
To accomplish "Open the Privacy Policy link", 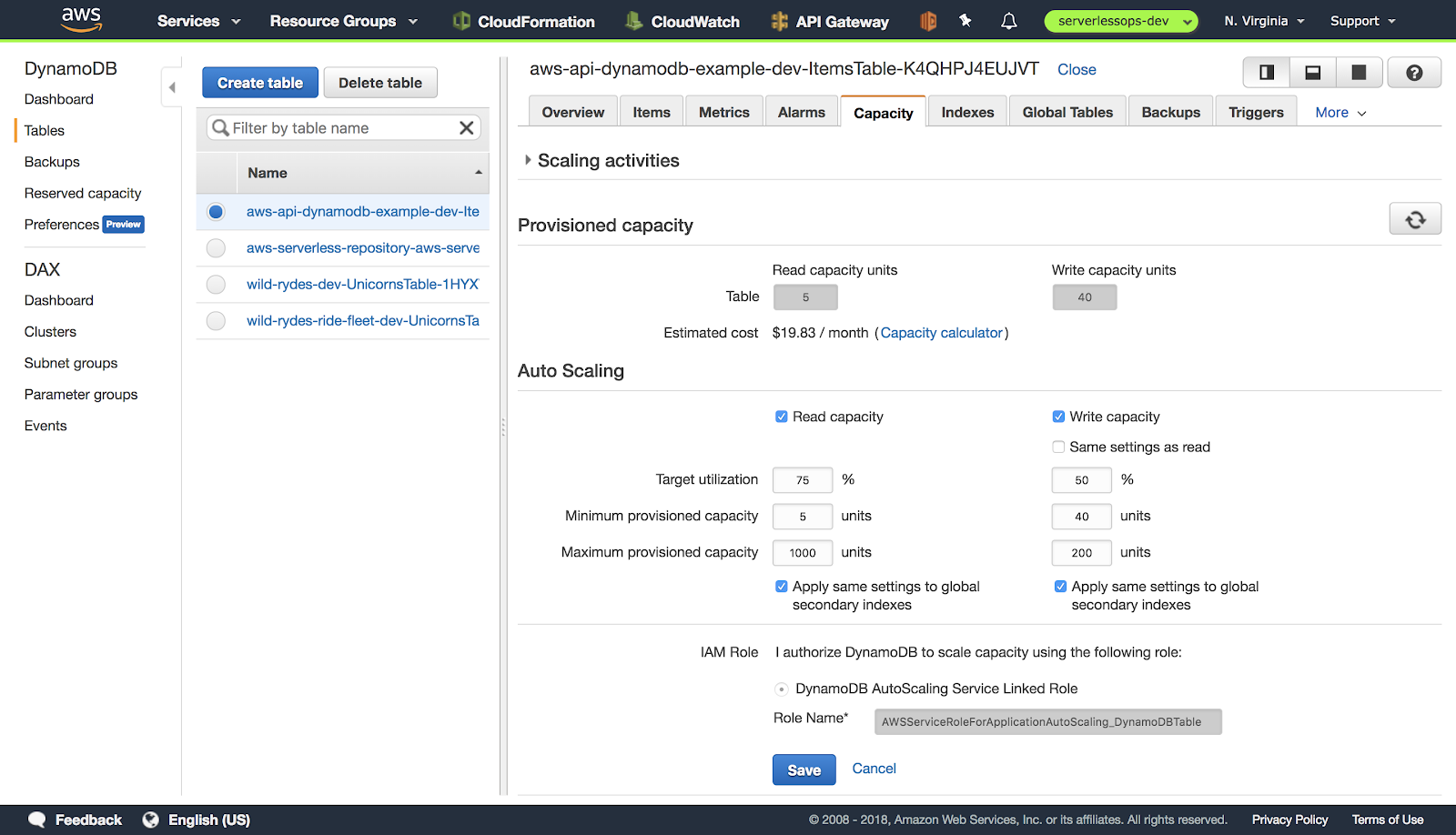I will click(1289, 820).
